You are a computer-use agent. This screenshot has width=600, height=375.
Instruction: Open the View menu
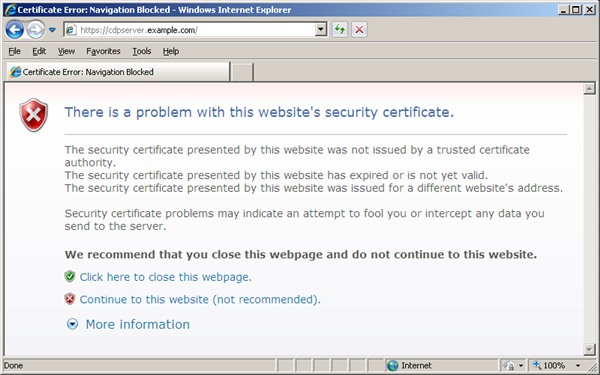pyautogui.click(x=66, y=51)
